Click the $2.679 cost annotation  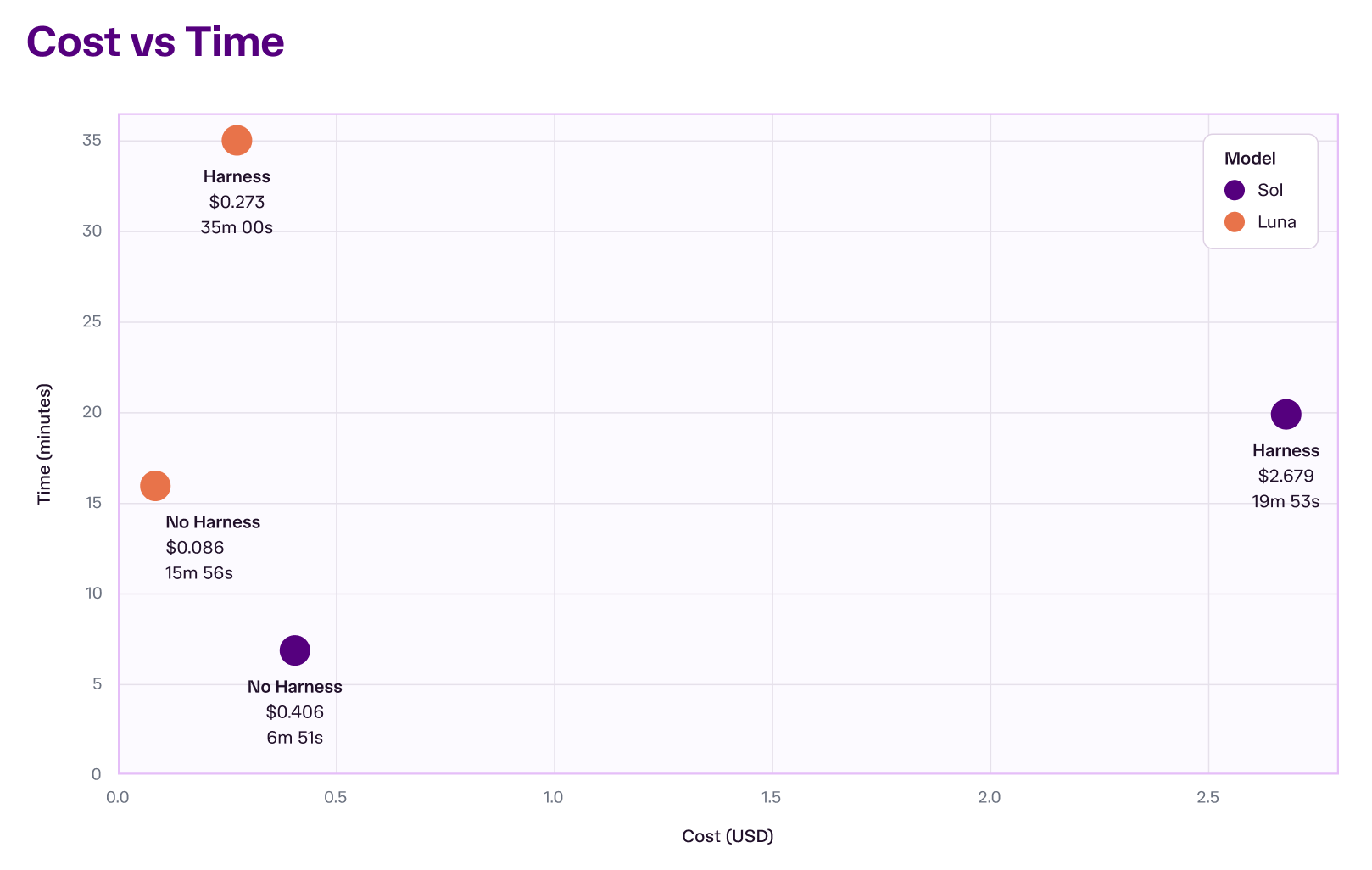(1286, 476)
